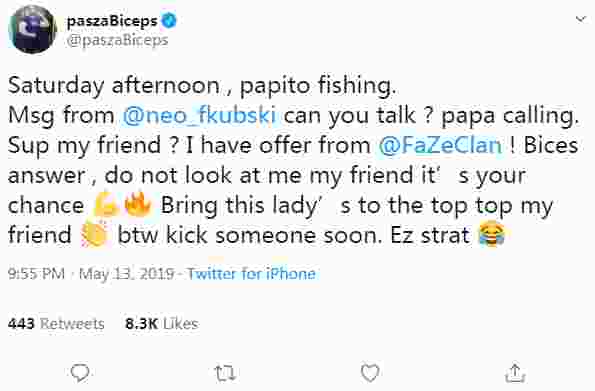595x391 pixels.
Task: Click the Twitter for iPhone link
Action: tap(252, 274)
